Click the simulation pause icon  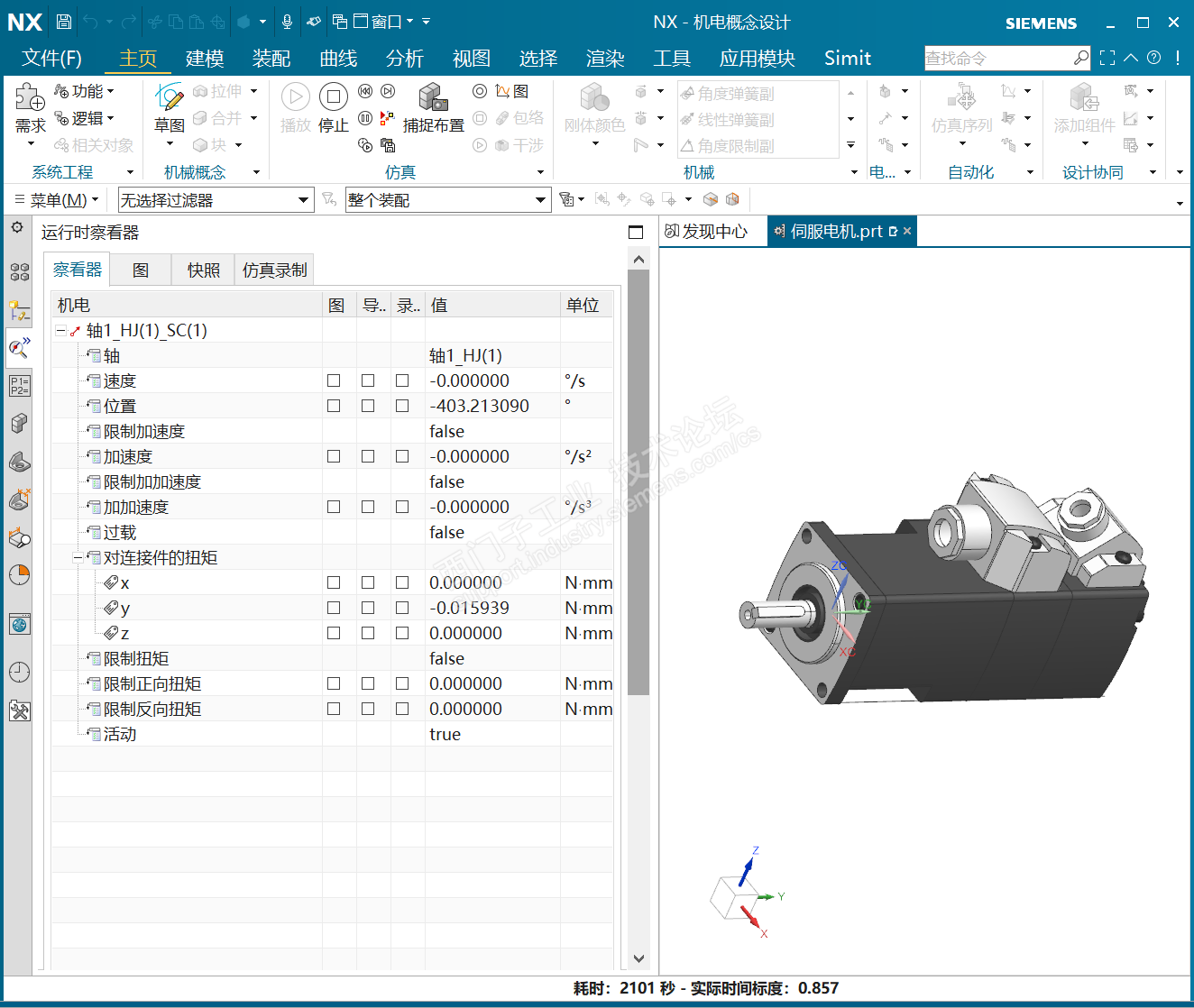click(365, 118)
